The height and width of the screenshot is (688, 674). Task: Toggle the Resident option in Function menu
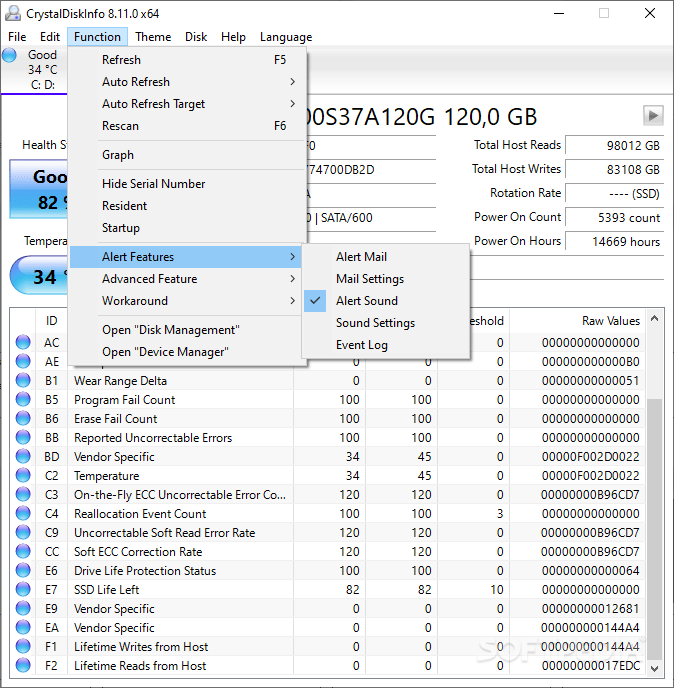pyautogui.click(x=124, y=206)
